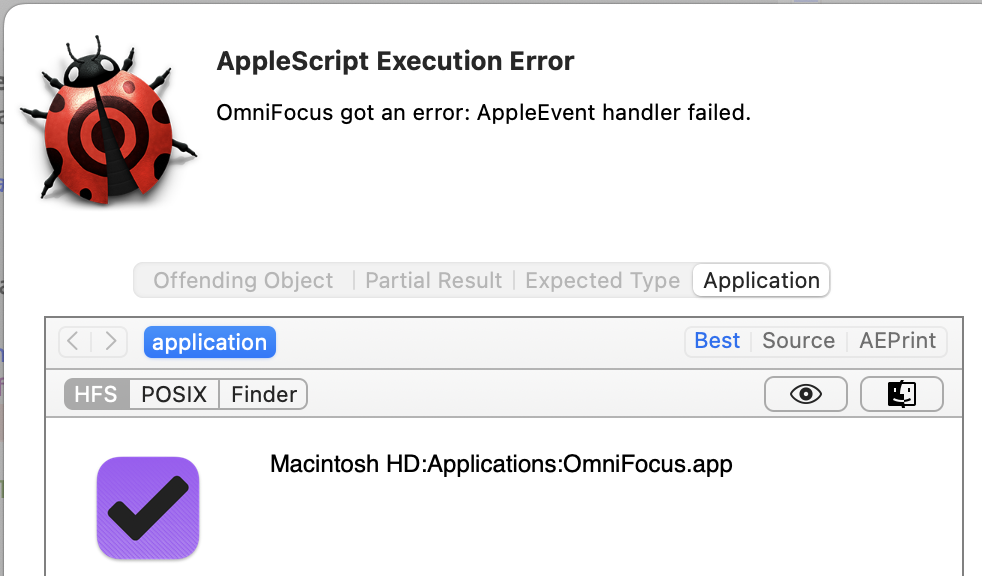This screenshot has height=576, width=982.
Task: Click the ladybug debugger icon
Action: click(108, 120)
